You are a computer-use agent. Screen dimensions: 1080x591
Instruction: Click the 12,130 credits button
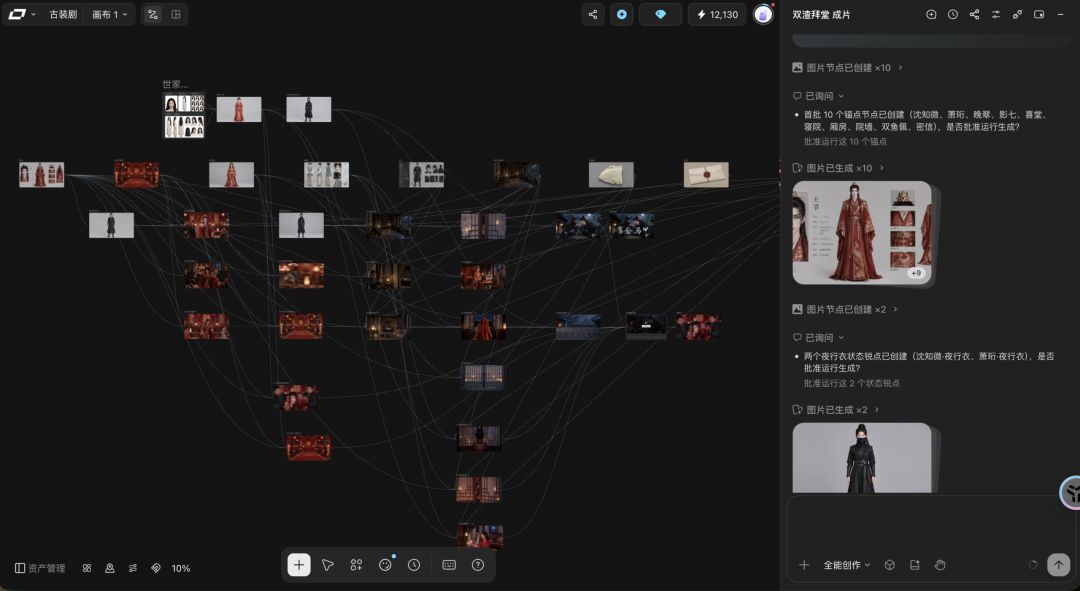pyautogui.click(x=717, y=14)
